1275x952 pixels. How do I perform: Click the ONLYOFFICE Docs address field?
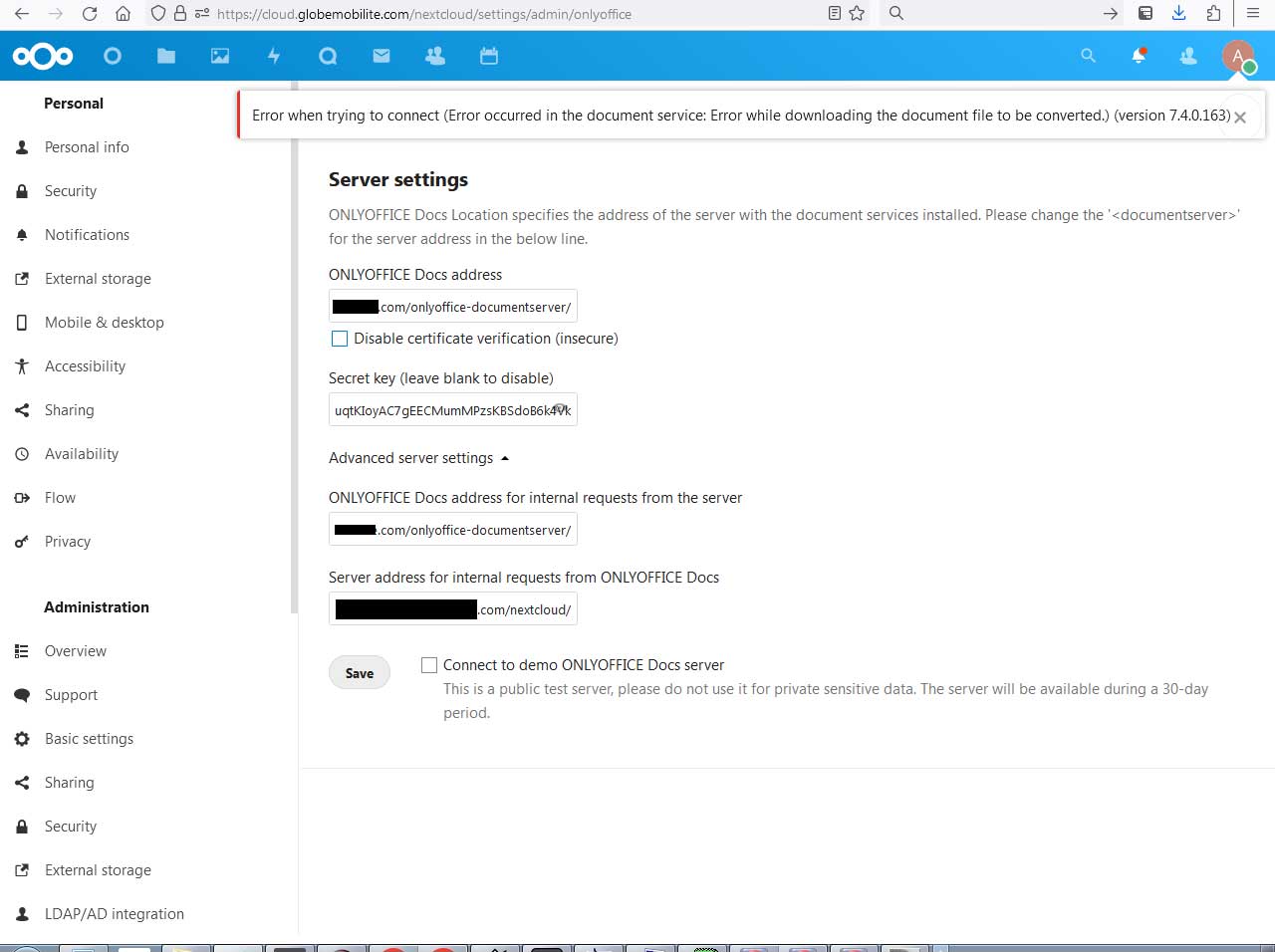(x=453, y=307)
